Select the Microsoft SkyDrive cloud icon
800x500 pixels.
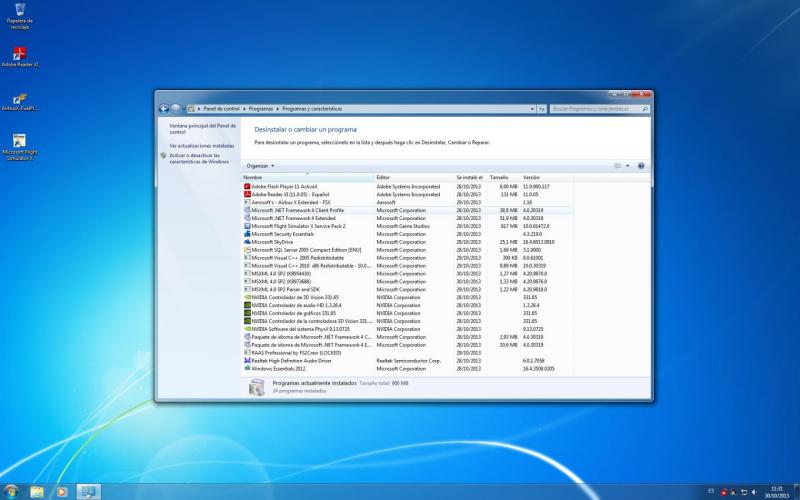click(247, 242)
